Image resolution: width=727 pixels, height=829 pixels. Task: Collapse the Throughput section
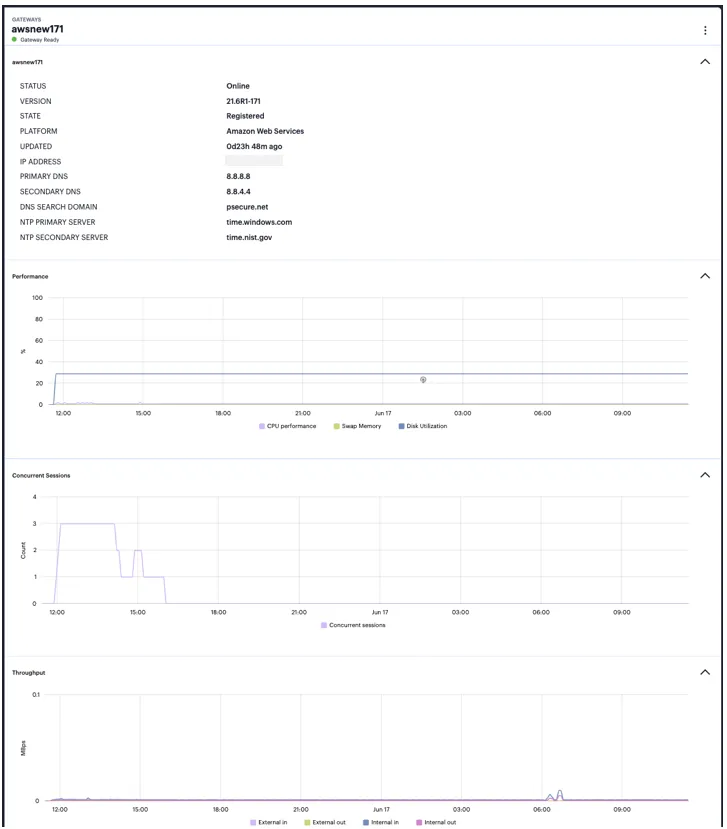click(705, 672)
